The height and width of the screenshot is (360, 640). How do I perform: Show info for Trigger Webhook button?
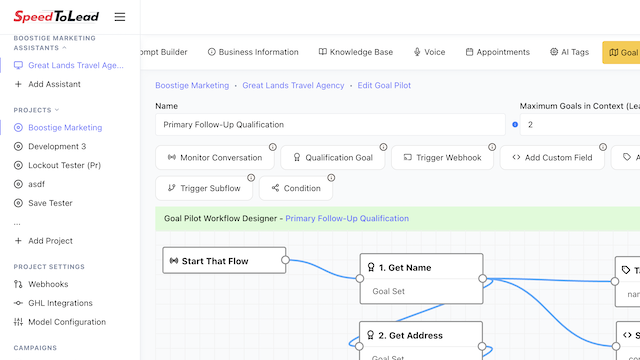[x=492, y=147]
